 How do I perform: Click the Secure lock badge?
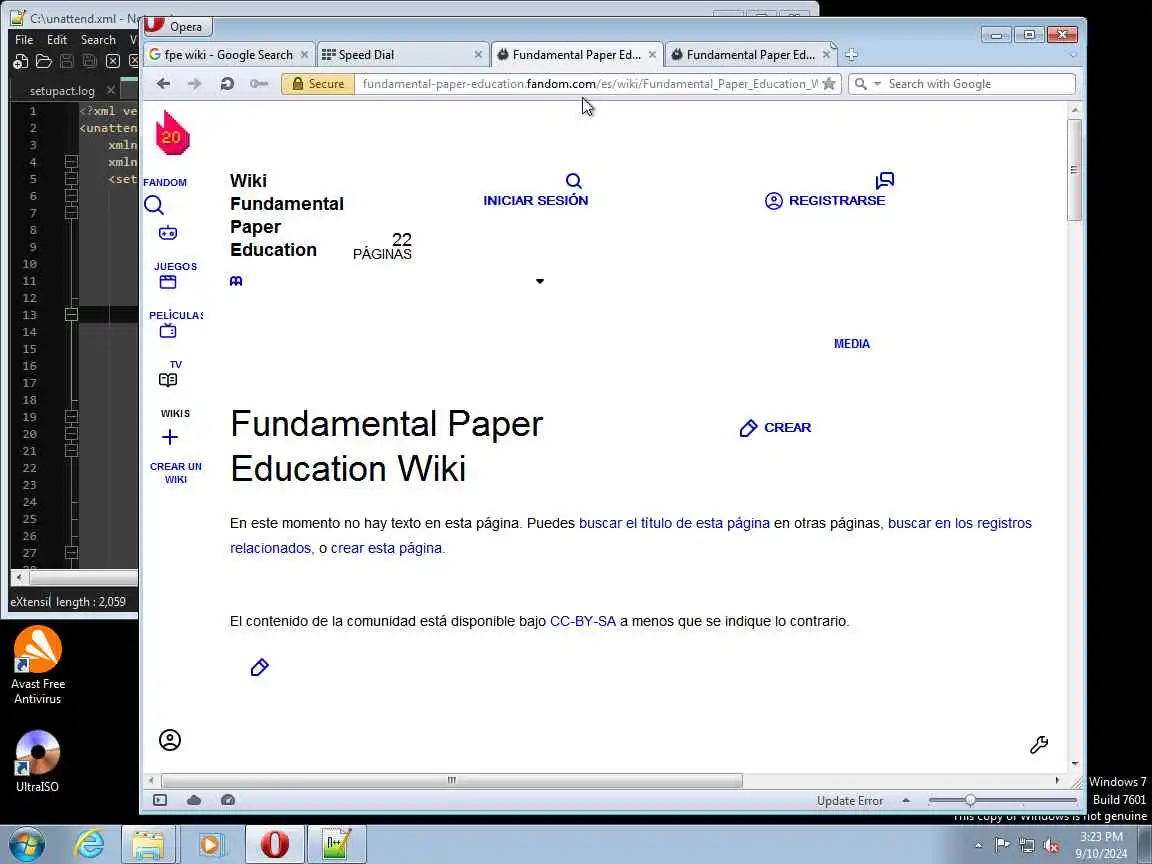point(318,84)
